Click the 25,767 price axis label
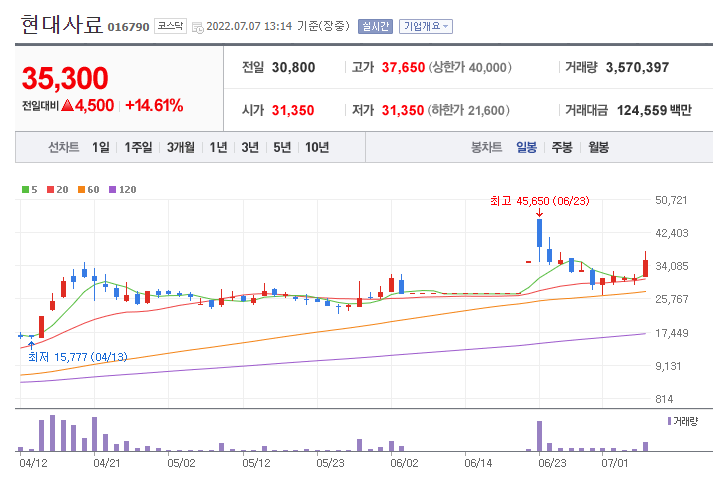Image resolution: width=713 pixels, height=479 pixels. click(672, 299)
